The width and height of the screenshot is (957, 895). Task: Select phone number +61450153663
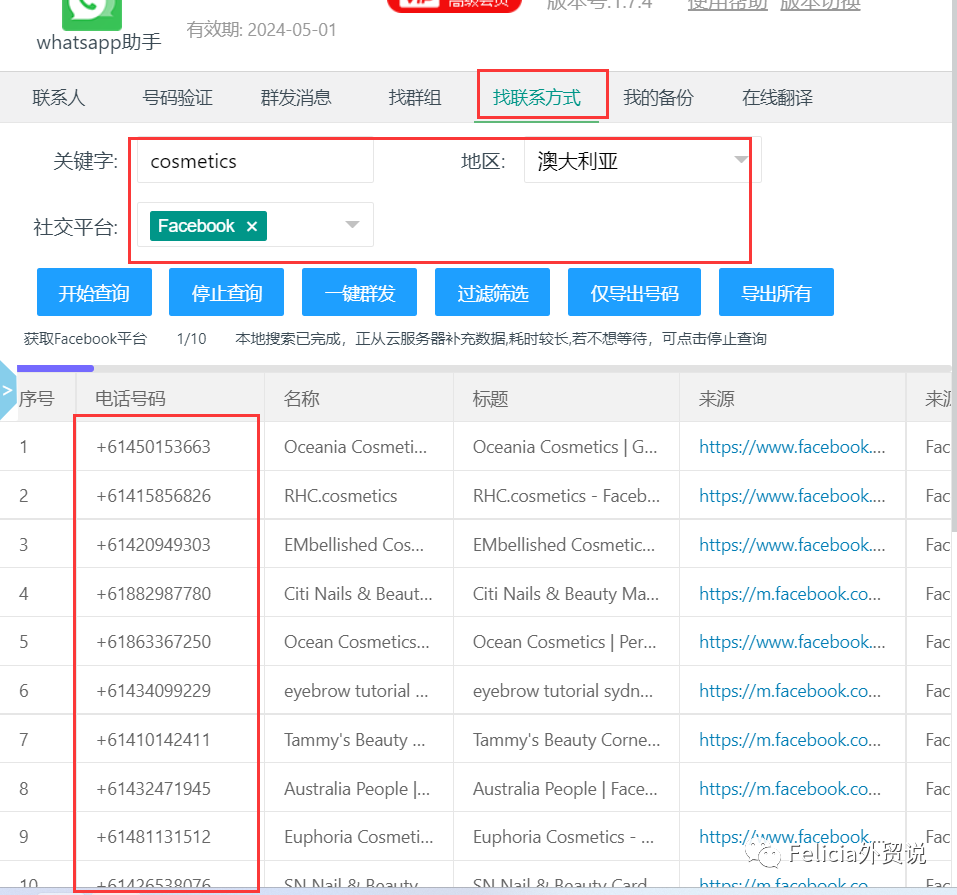point(153,447)
